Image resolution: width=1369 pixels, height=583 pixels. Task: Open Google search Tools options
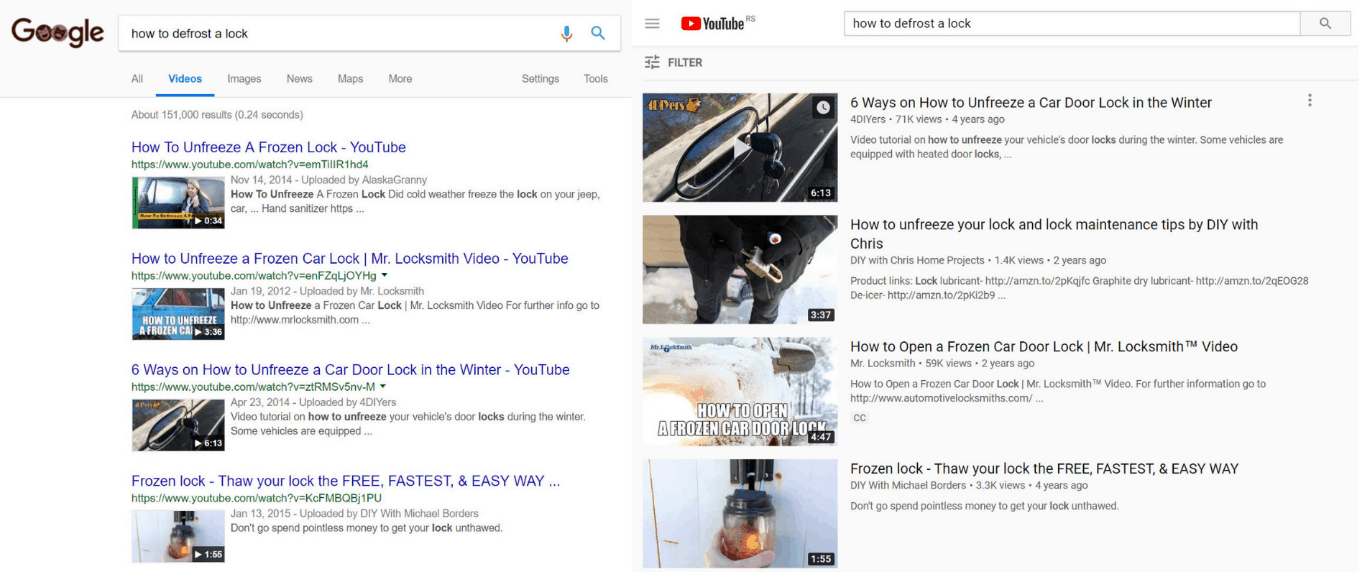pyautogui.click(x=596, y=79)
